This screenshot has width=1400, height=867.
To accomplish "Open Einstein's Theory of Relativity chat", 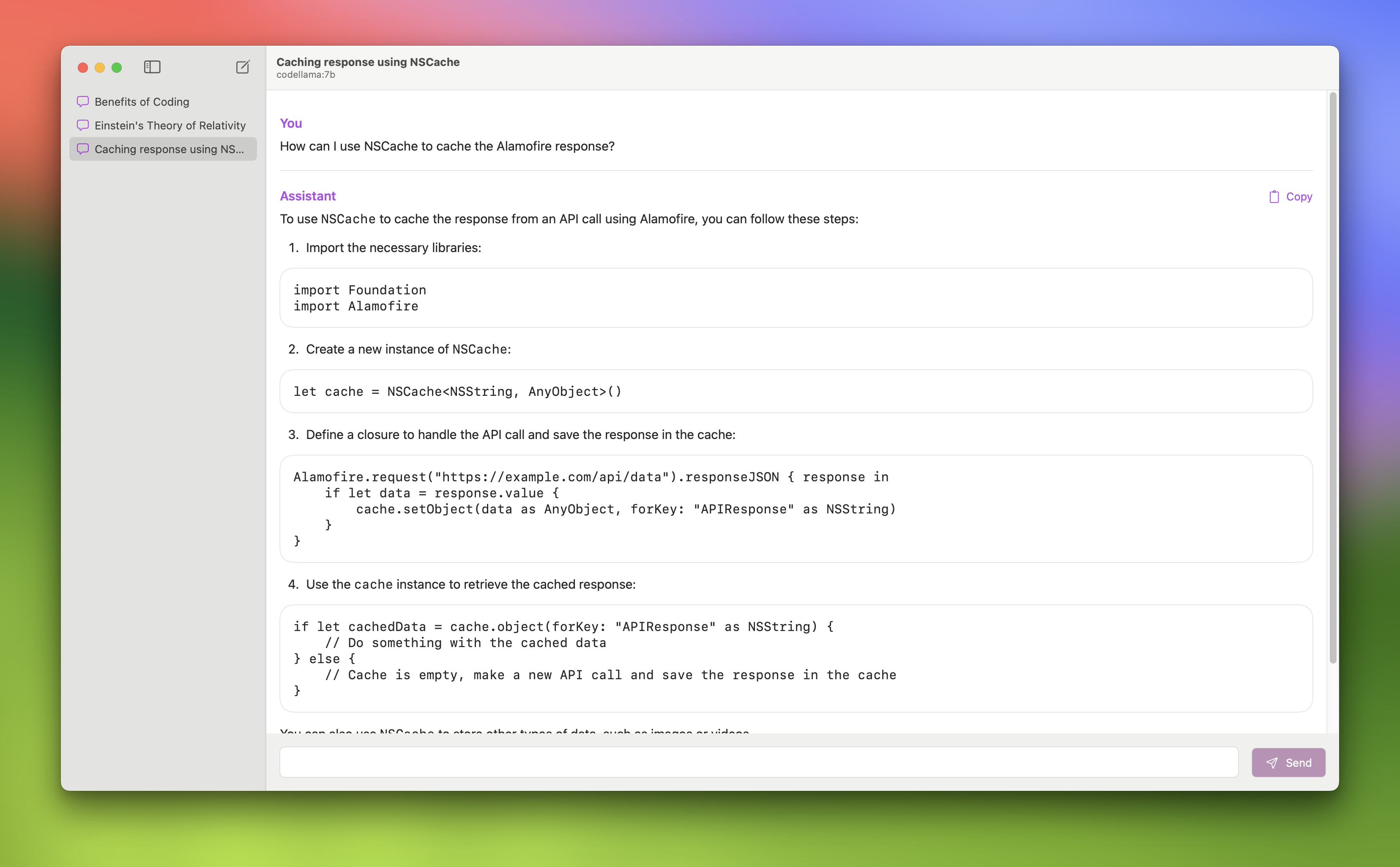I will (170, 125).
